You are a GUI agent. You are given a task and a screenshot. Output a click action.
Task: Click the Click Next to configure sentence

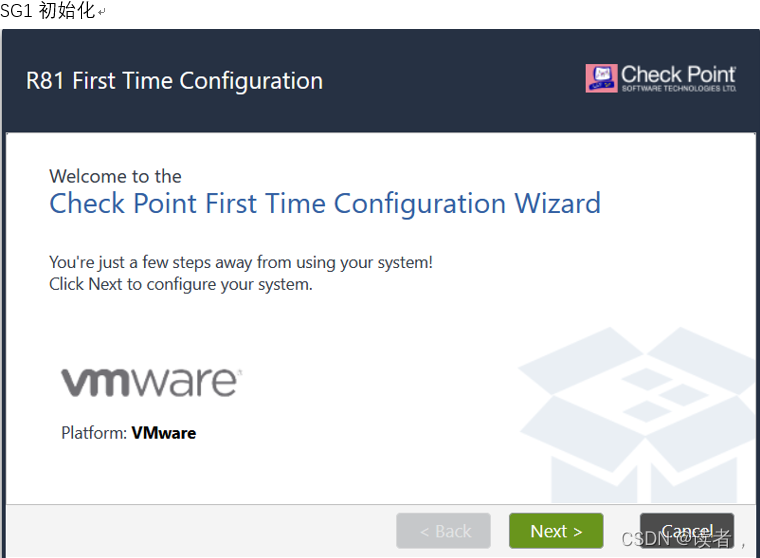click(181, 284)
